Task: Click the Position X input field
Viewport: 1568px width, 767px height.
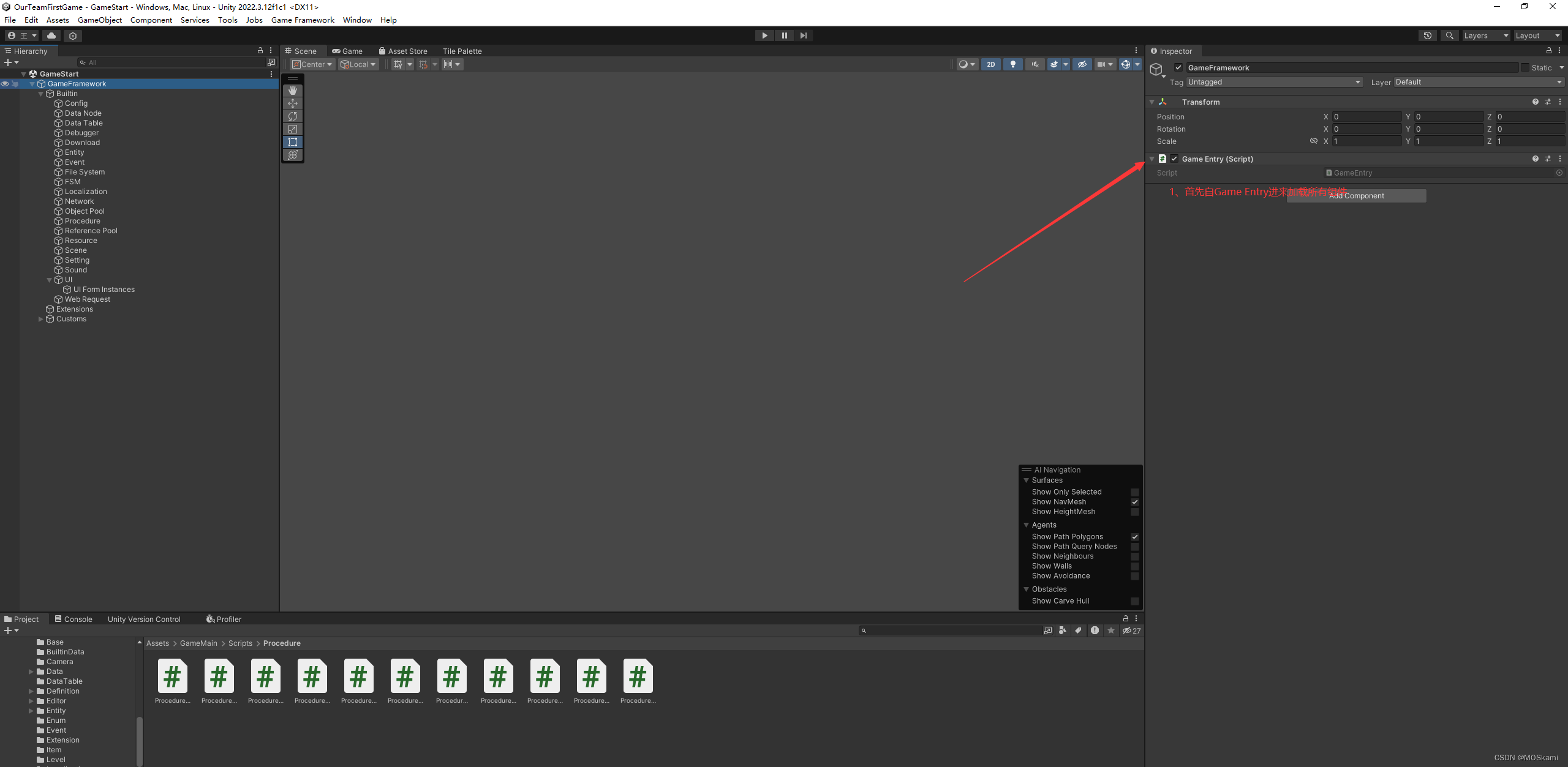Action: (x=1366, y=117)
